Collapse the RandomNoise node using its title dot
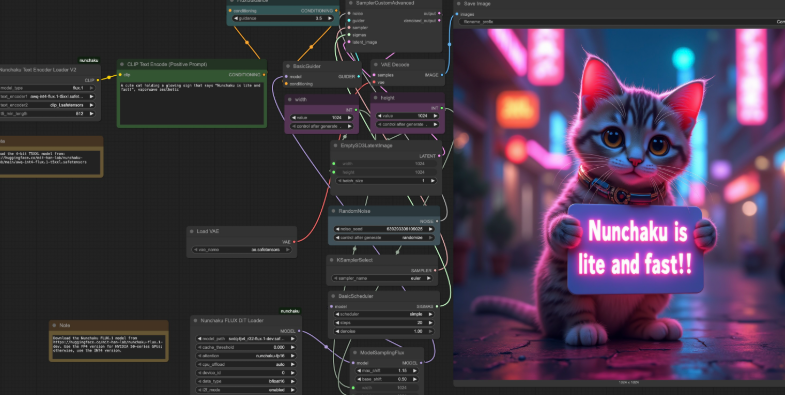Viewport: 785px width, 395px height. tap(333, 212)
